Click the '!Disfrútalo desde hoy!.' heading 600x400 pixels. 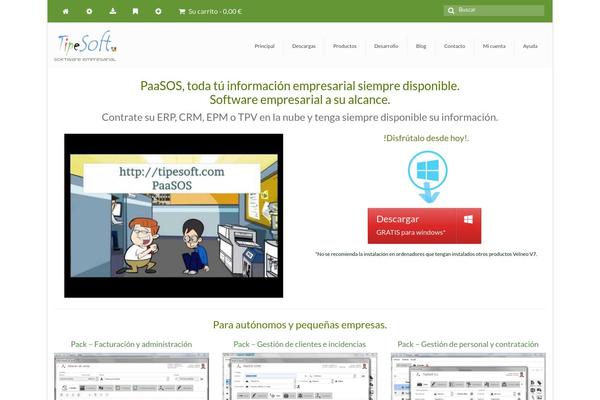coord(426,138)
